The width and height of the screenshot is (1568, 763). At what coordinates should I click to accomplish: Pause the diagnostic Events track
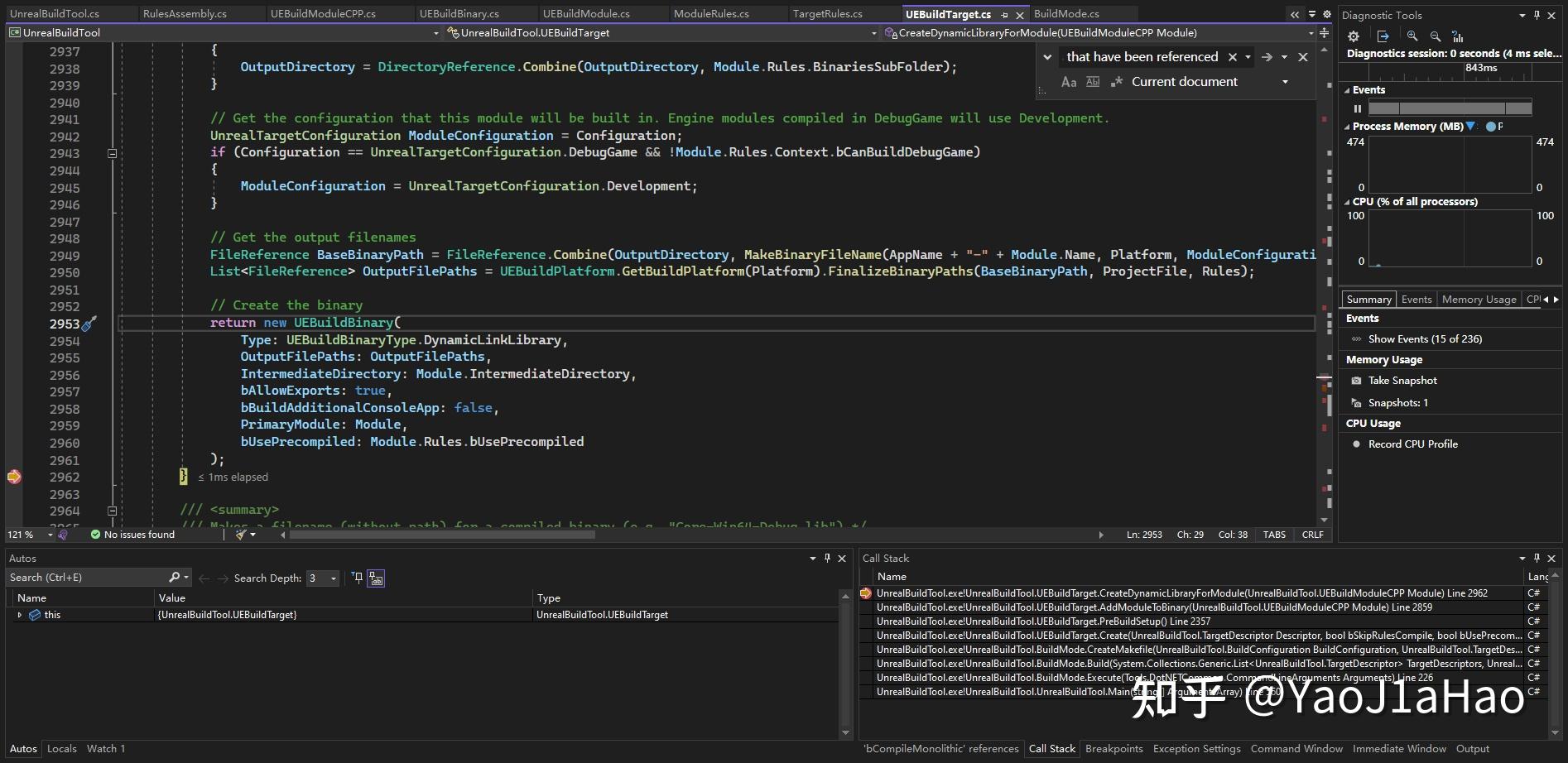coord(1357,108)
